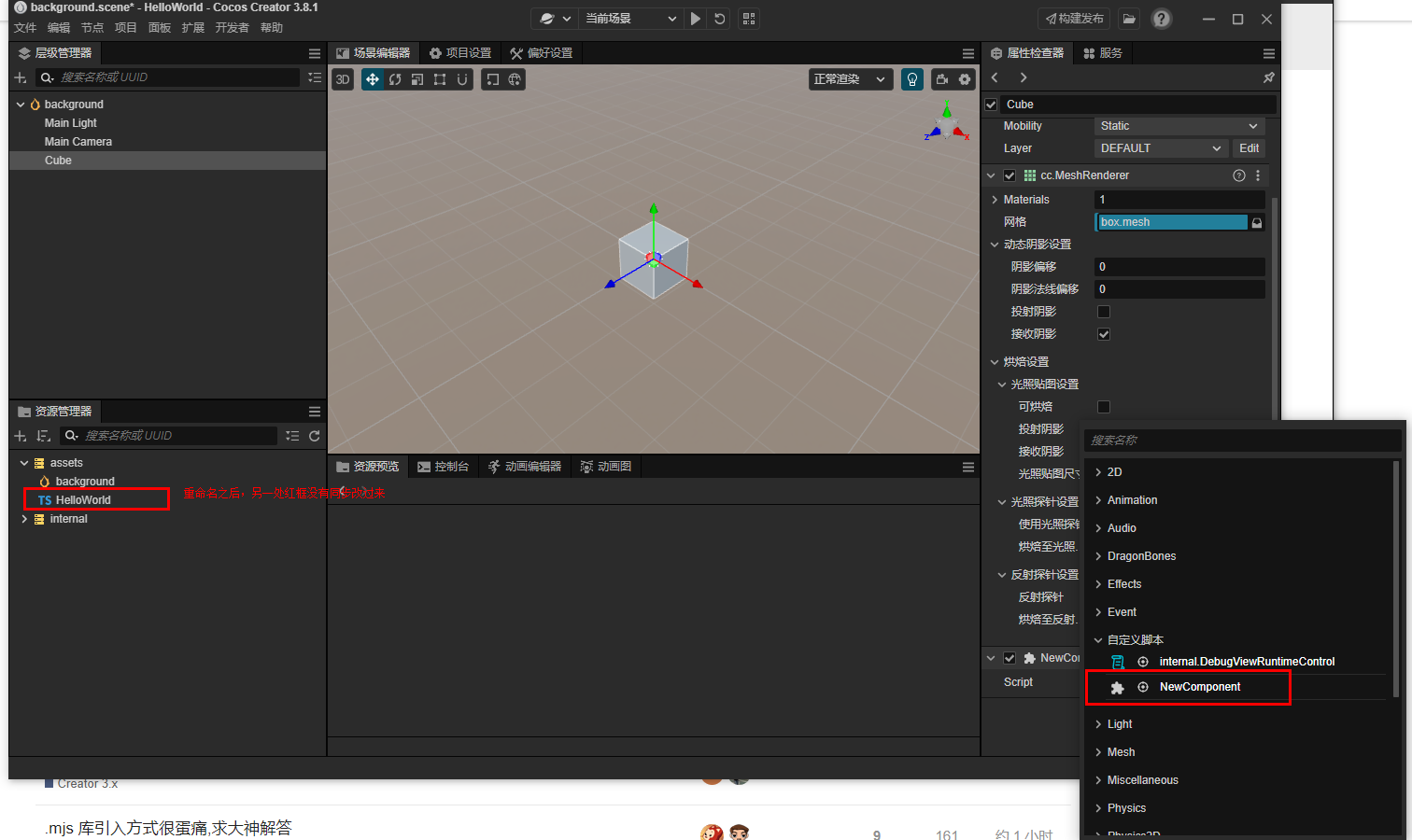Switch to the 项目设置 tab
Image resolution: width=1412 pixels, height=840 pixels.
[x=460, y=53]
